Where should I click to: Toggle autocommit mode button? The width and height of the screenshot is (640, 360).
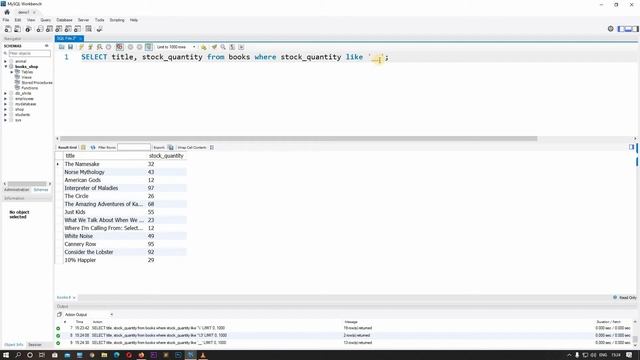[x=148, y=47]
